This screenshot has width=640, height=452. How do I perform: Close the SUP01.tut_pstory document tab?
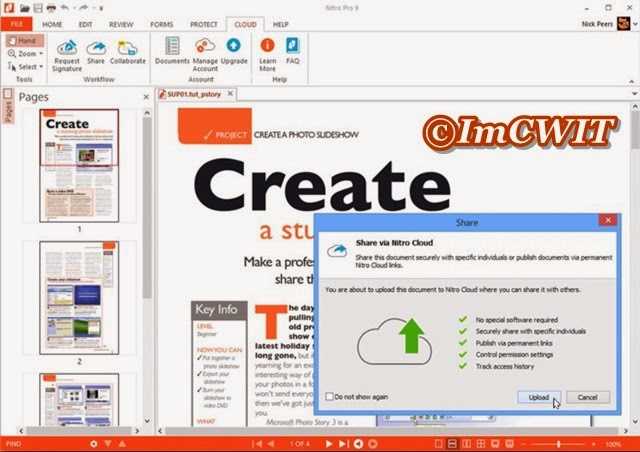coord(231,94)
